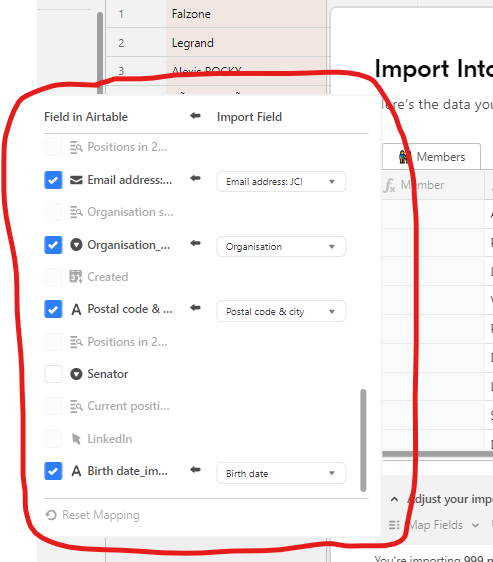
Task: Click the Organisation single-select field icon
Action: pos(76,245)
